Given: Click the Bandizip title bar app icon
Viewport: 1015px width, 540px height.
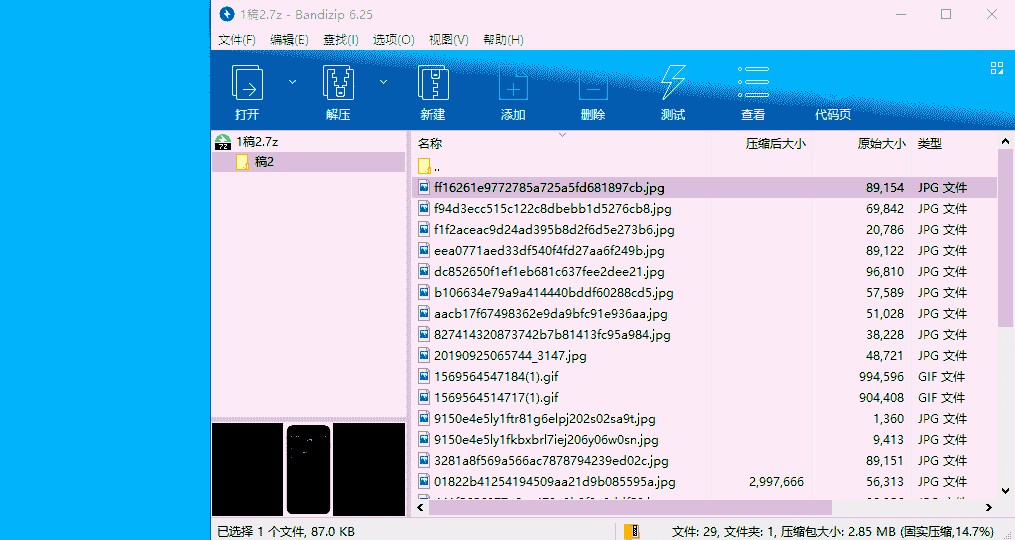Looking at the screenshot, I should [x=227, y=14].
